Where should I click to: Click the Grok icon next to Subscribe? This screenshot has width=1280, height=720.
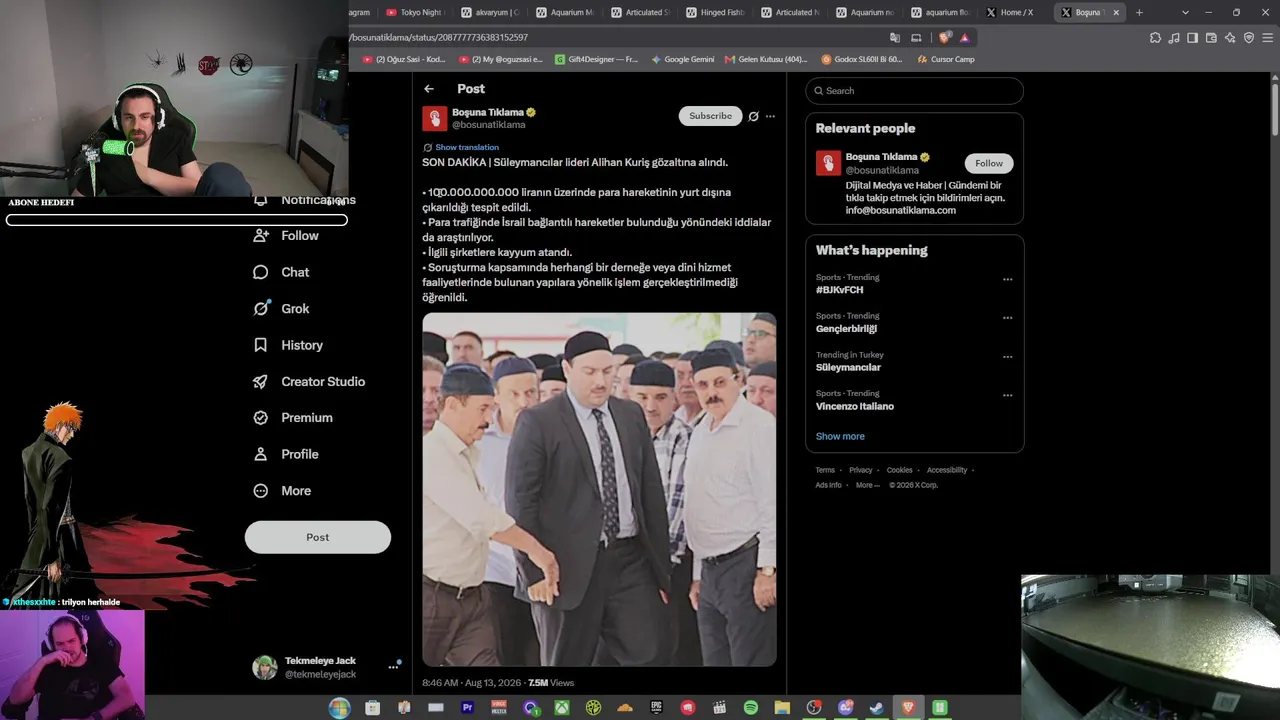(x=753, y=116)
